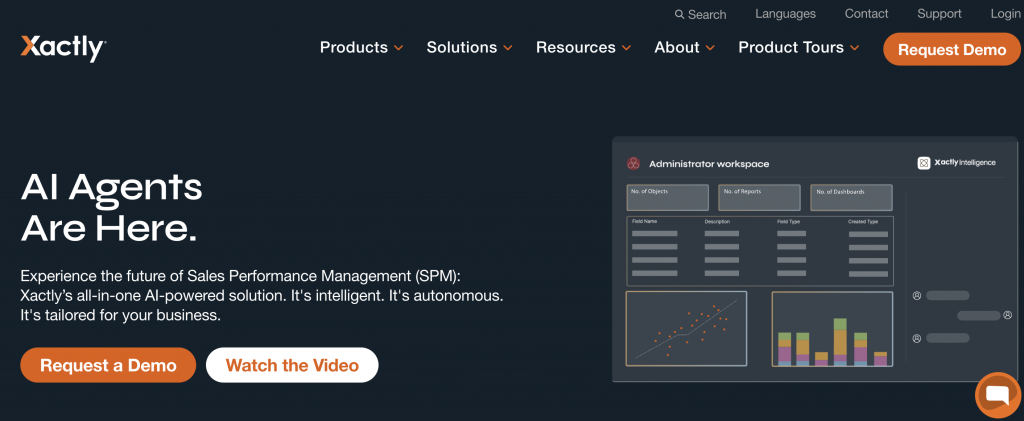Click the Request a Demo button
1024x421 pixels.
click(x=108, y=365)
